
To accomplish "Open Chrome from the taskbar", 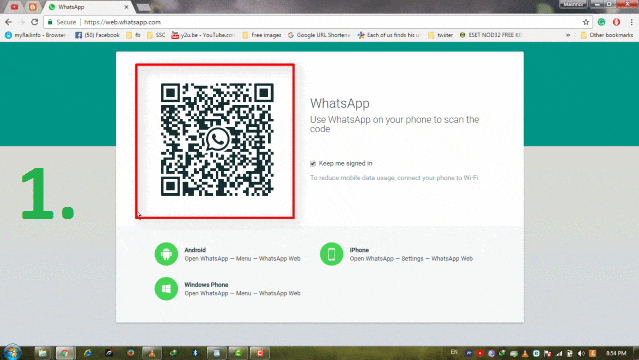I will click(64, 353).
